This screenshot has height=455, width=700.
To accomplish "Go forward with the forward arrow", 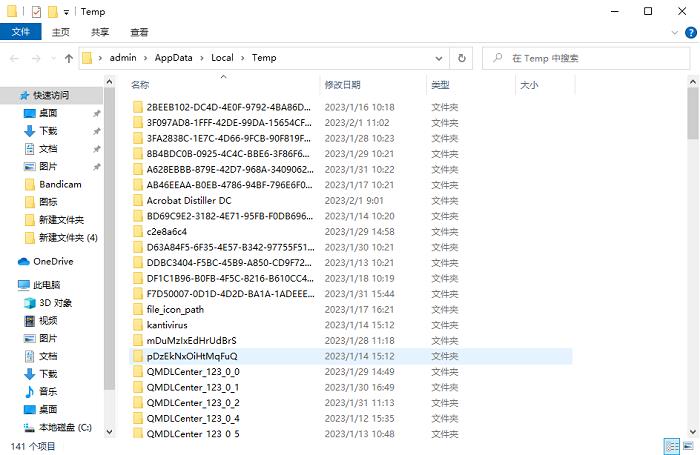I will click(x=37, y=58).
